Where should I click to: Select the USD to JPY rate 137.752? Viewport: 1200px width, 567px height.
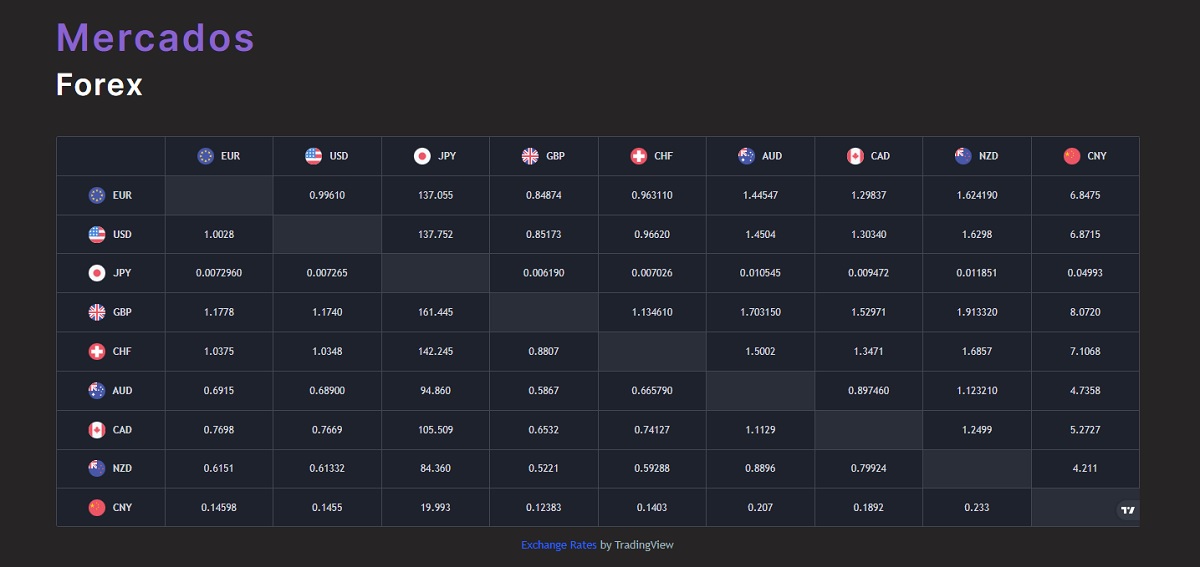(x=435, y=234)
